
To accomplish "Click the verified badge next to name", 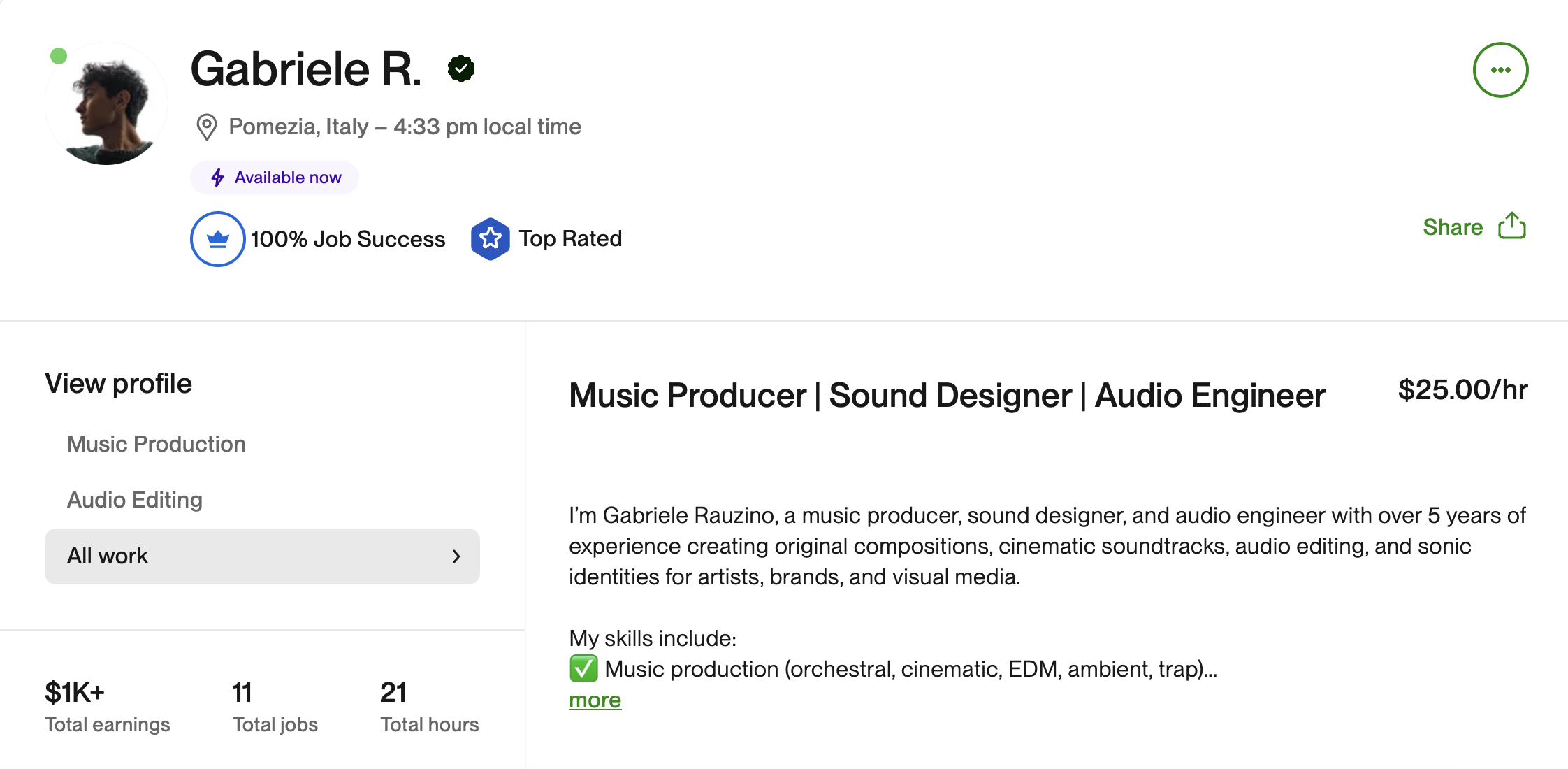I will (x=461, y=69).
